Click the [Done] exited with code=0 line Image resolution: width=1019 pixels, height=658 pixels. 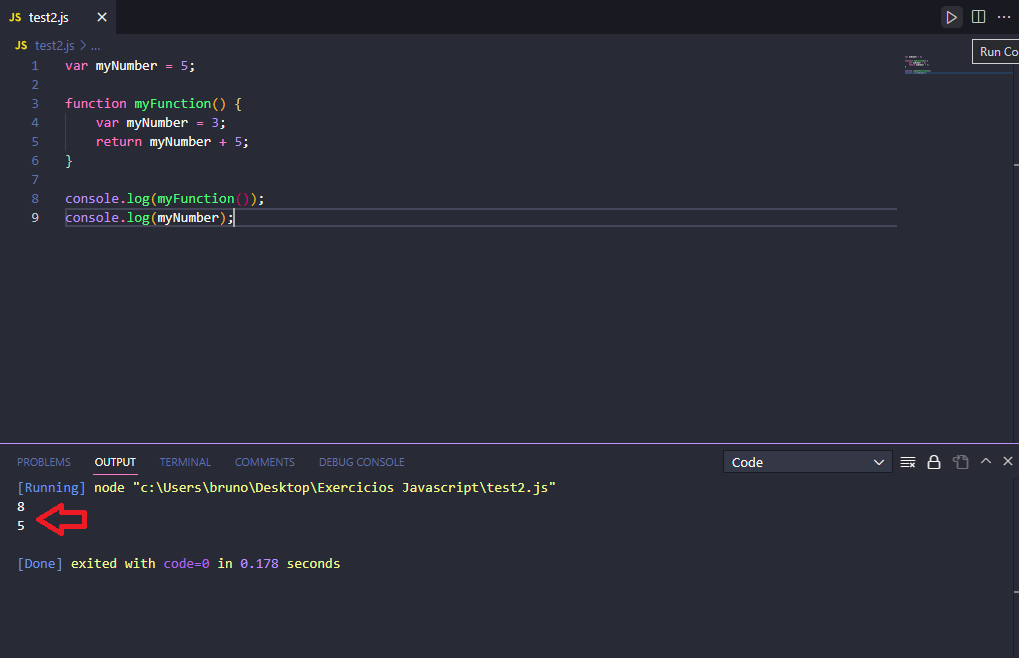(179, 563)
